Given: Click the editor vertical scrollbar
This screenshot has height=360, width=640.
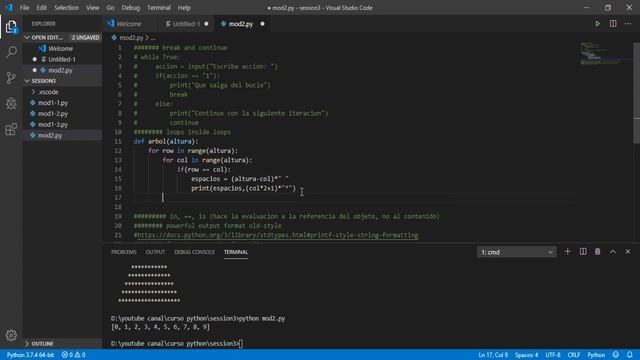Looking at the screenshot, I should click(636, 93).
